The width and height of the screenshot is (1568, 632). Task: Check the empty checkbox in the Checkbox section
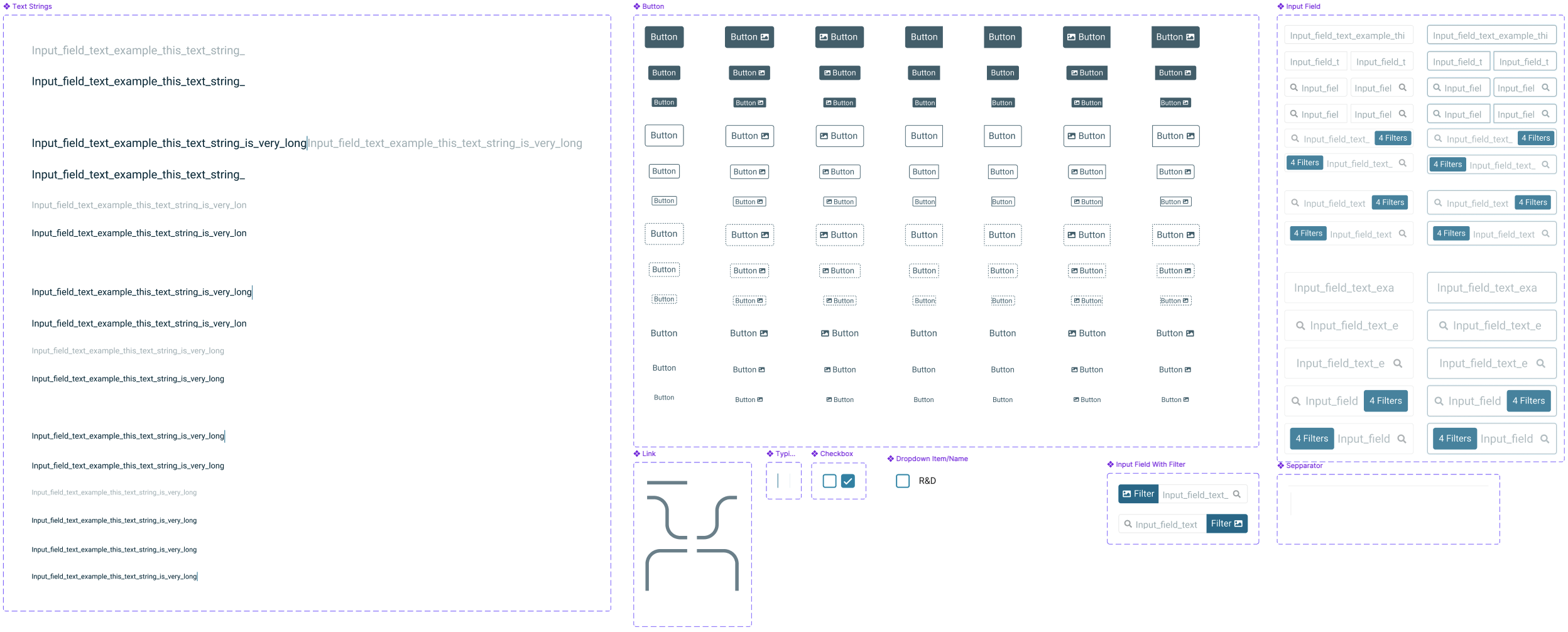pos(829,481)
